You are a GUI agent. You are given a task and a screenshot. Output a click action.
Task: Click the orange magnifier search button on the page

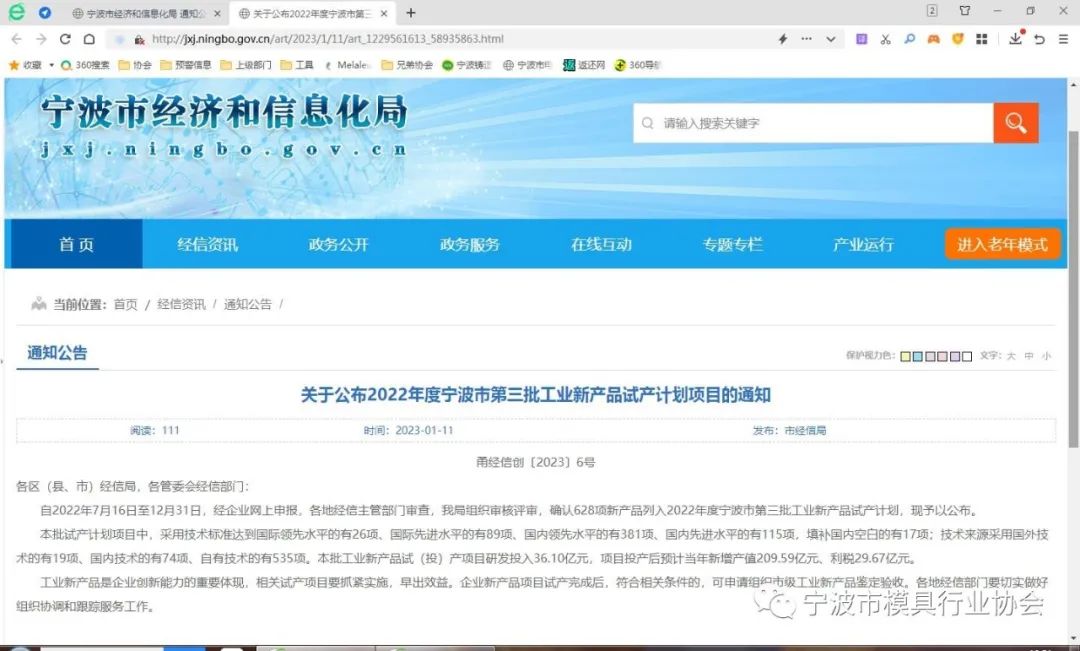[1016, 122]
